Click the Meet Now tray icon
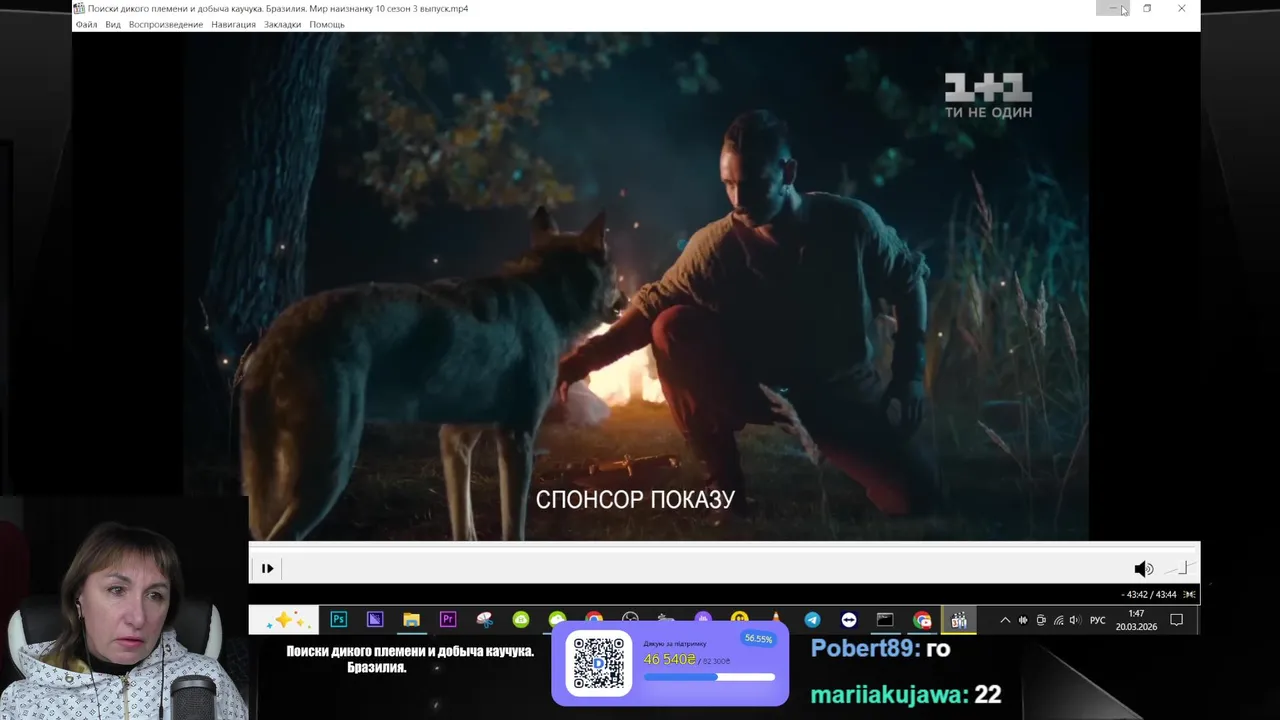Viewport: 1280px width, 720px height. click(1041, 620)
